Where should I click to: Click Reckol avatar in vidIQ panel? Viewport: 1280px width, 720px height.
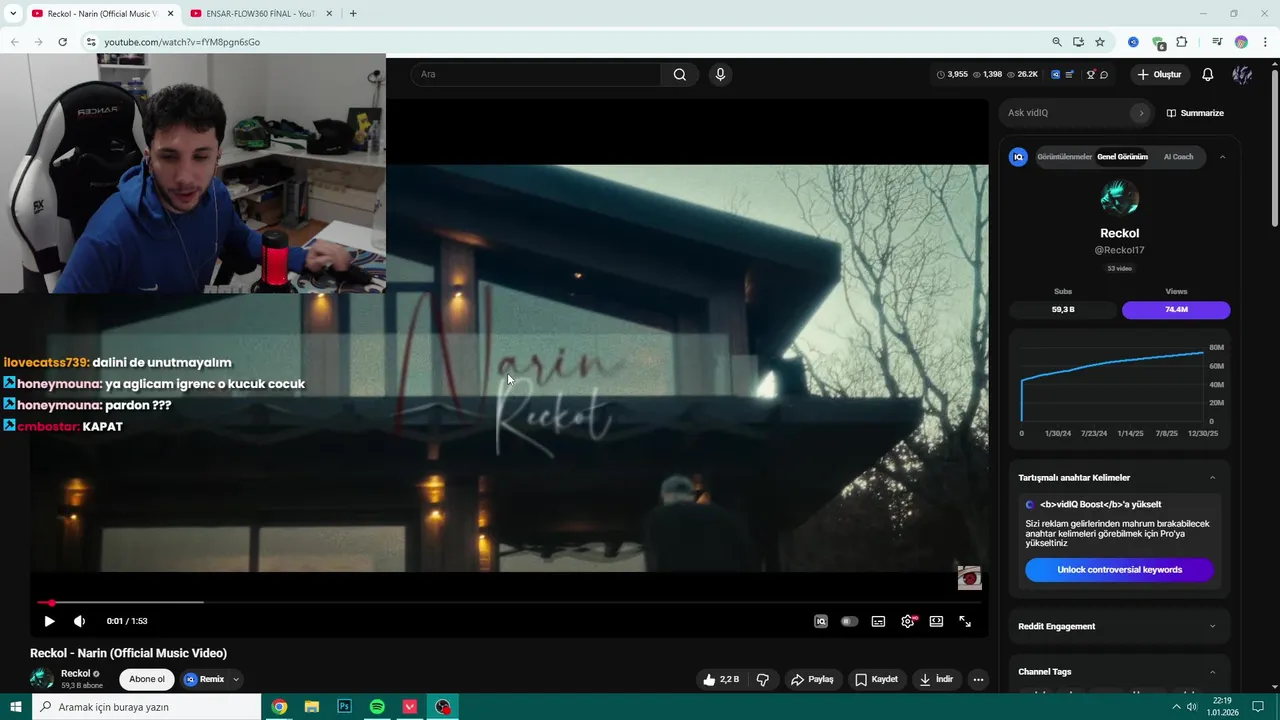click(x=1119, y=199)
